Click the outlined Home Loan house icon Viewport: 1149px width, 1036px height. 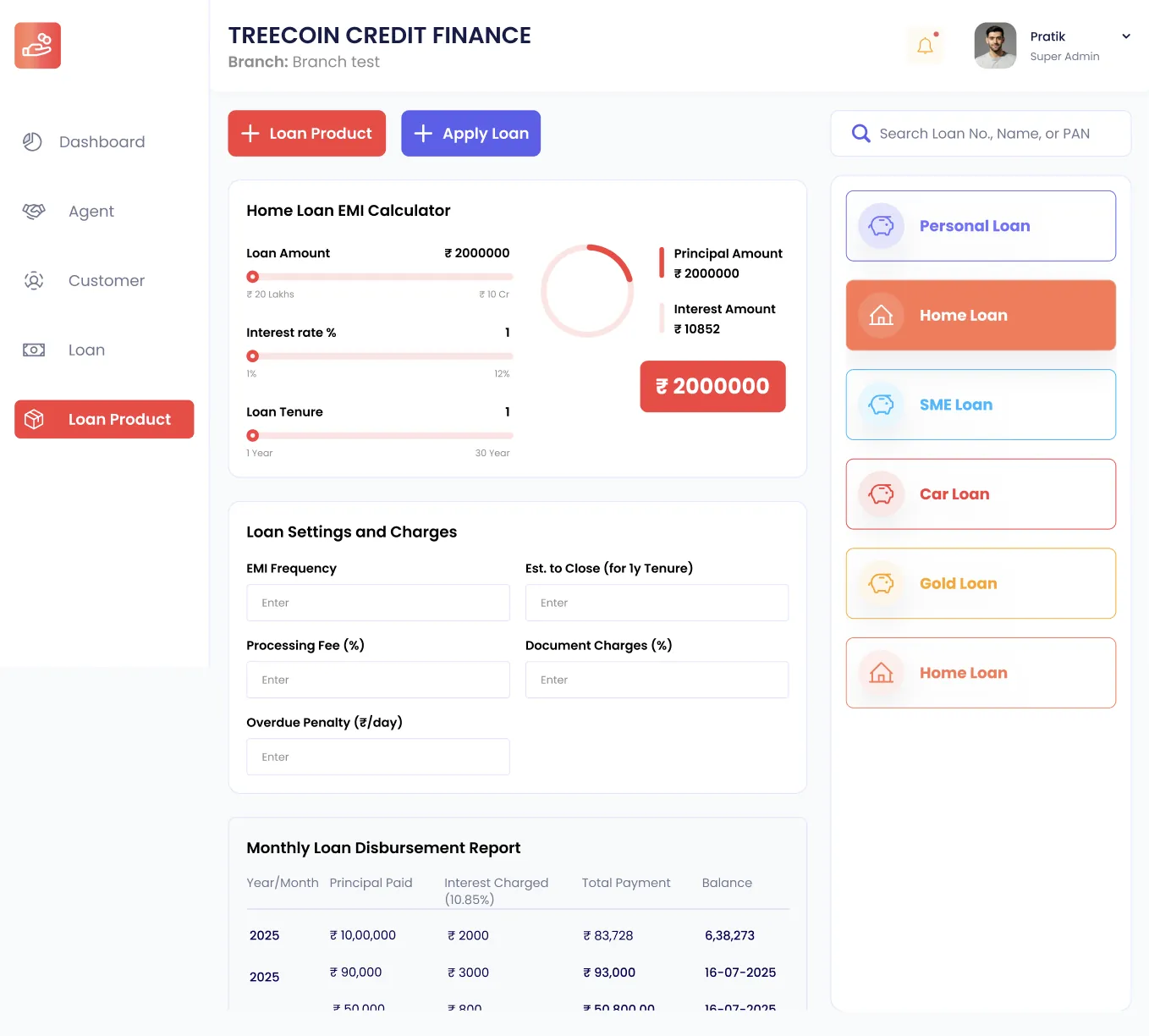coord(882,673)
